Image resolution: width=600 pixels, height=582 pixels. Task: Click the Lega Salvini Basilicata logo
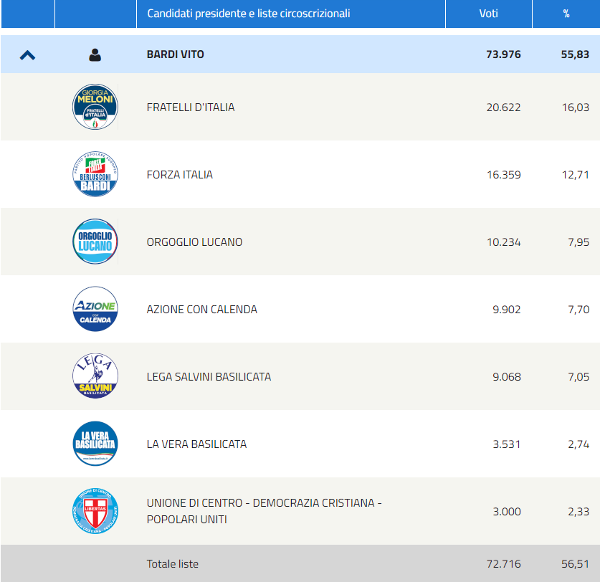click(x=95, y=377)
